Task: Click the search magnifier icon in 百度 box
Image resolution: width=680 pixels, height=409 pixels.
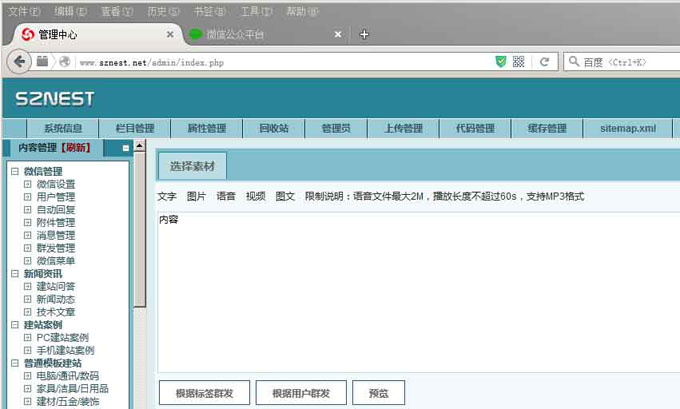Action: click(575, 61)
